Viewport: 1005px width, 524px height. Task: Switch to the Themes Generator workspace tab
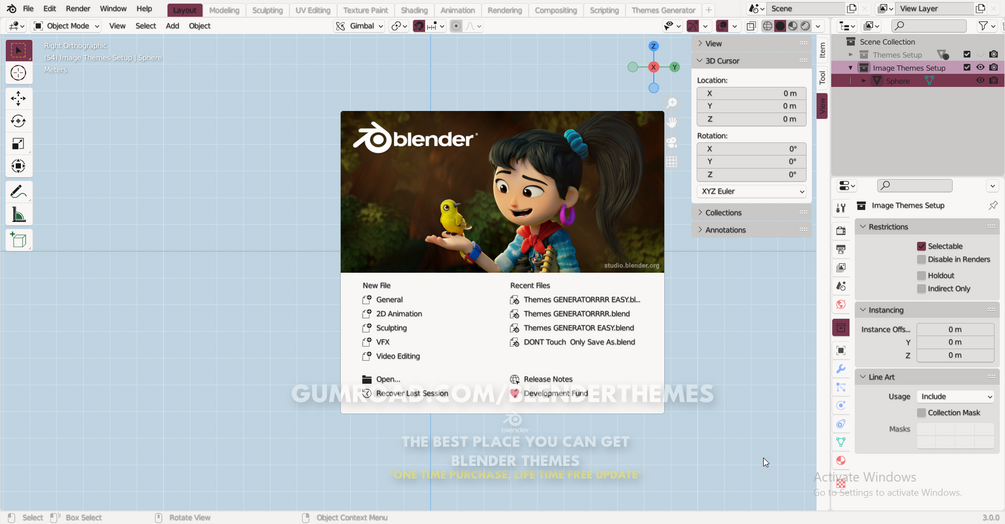click(663, 10)
